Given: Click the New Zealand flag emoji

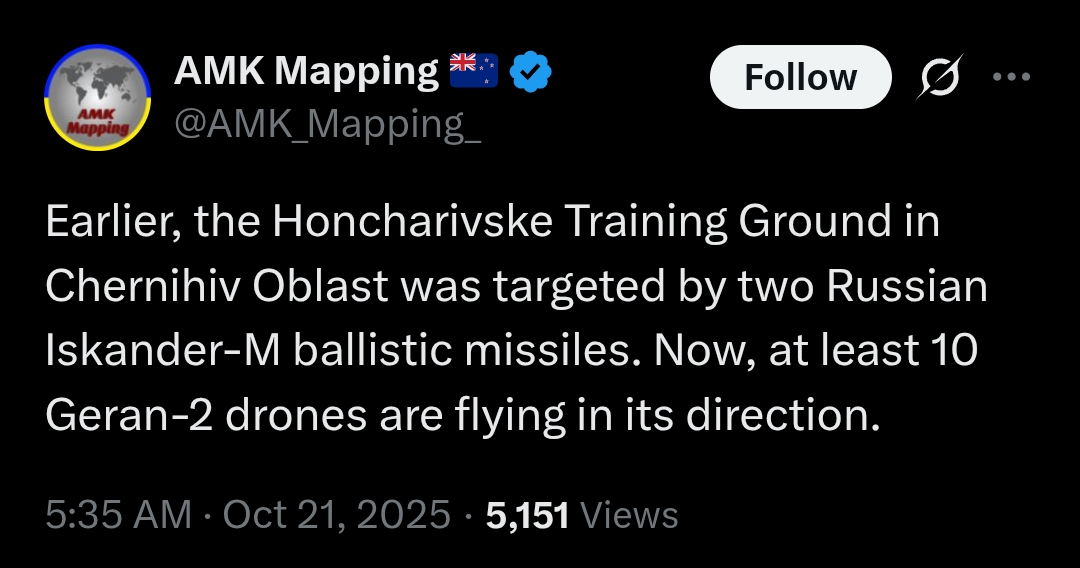Looking at the screenshot, I should pos(473,70).
